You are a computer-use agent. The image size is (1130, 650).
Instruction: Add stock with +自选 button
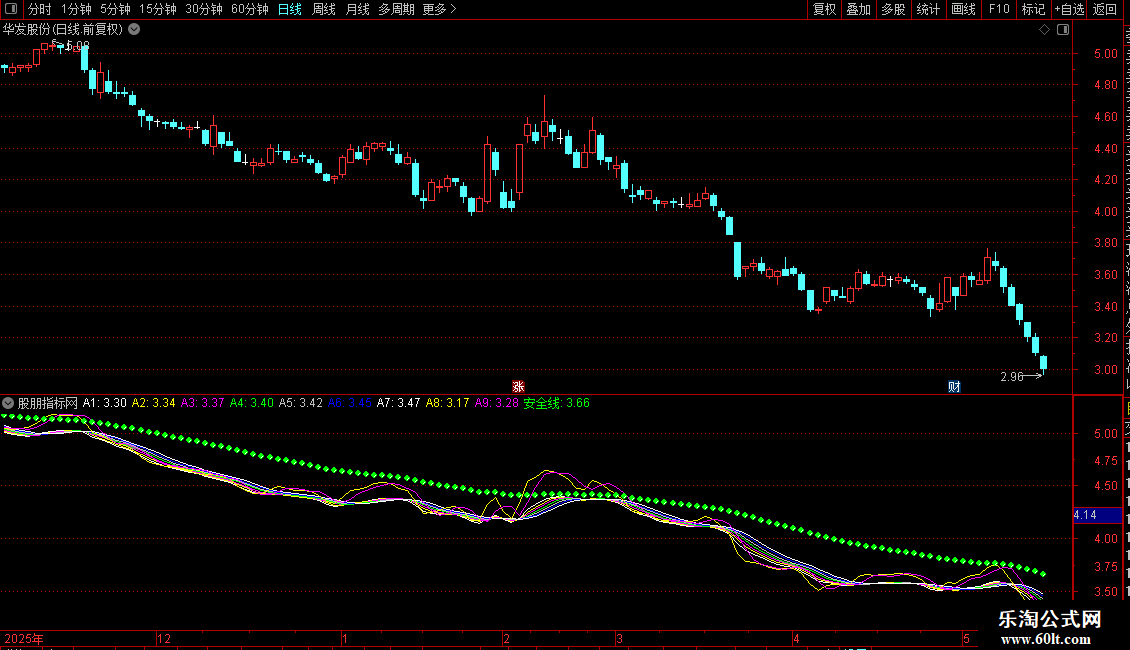pos(1069,9)
